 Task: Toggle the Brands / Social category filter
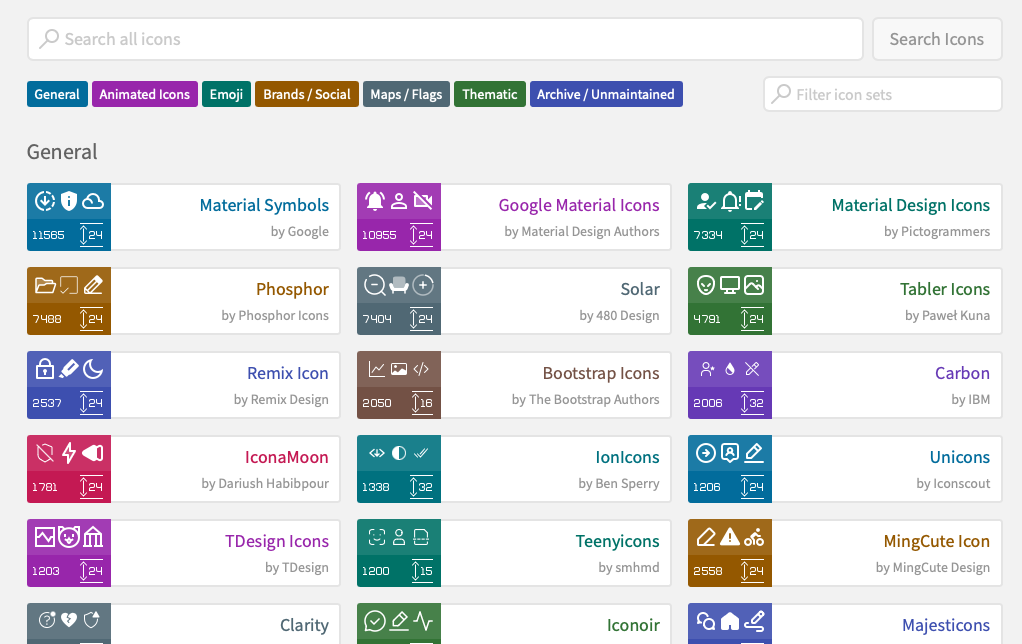click(307, 95)
